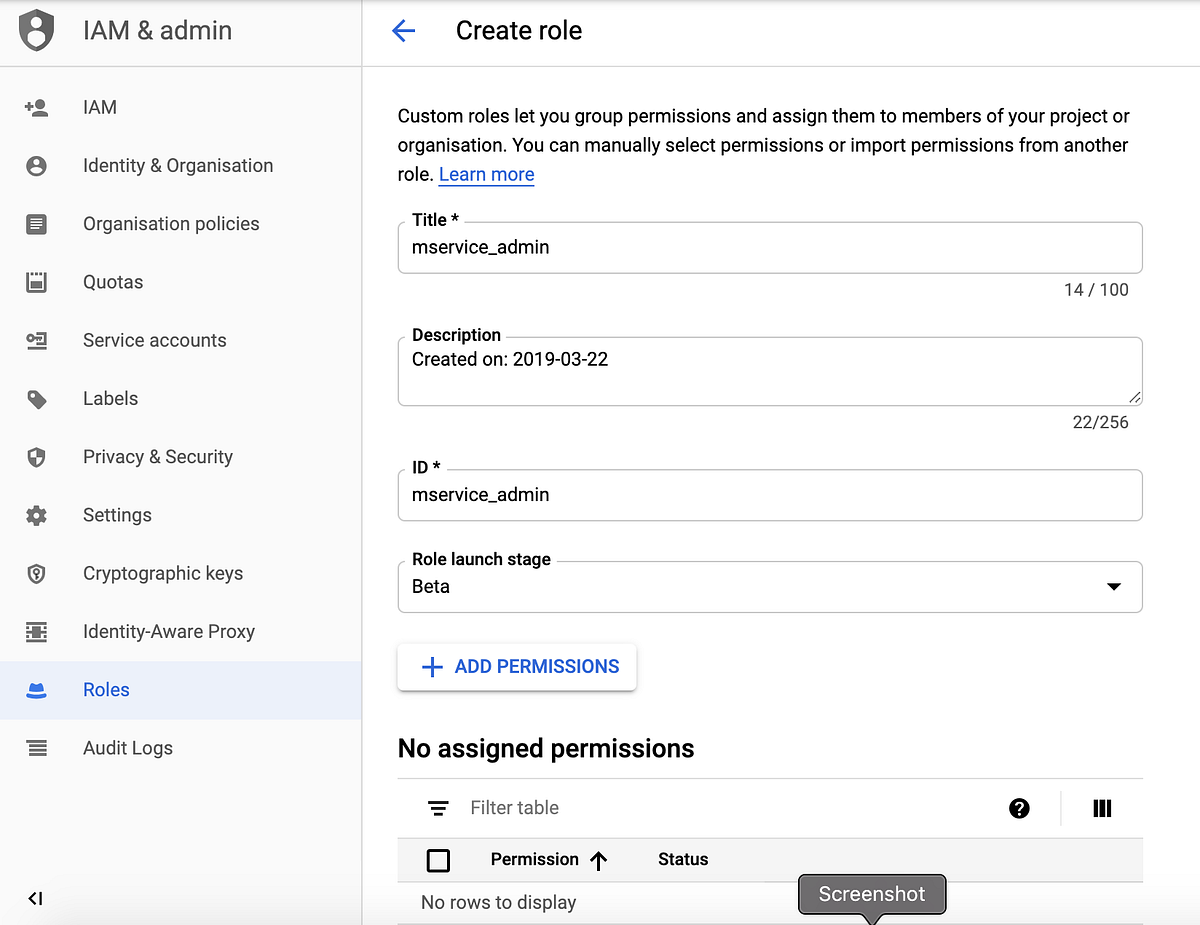Check the select-all permissions checkbox

pyautogui.click(x=437, y=860)
